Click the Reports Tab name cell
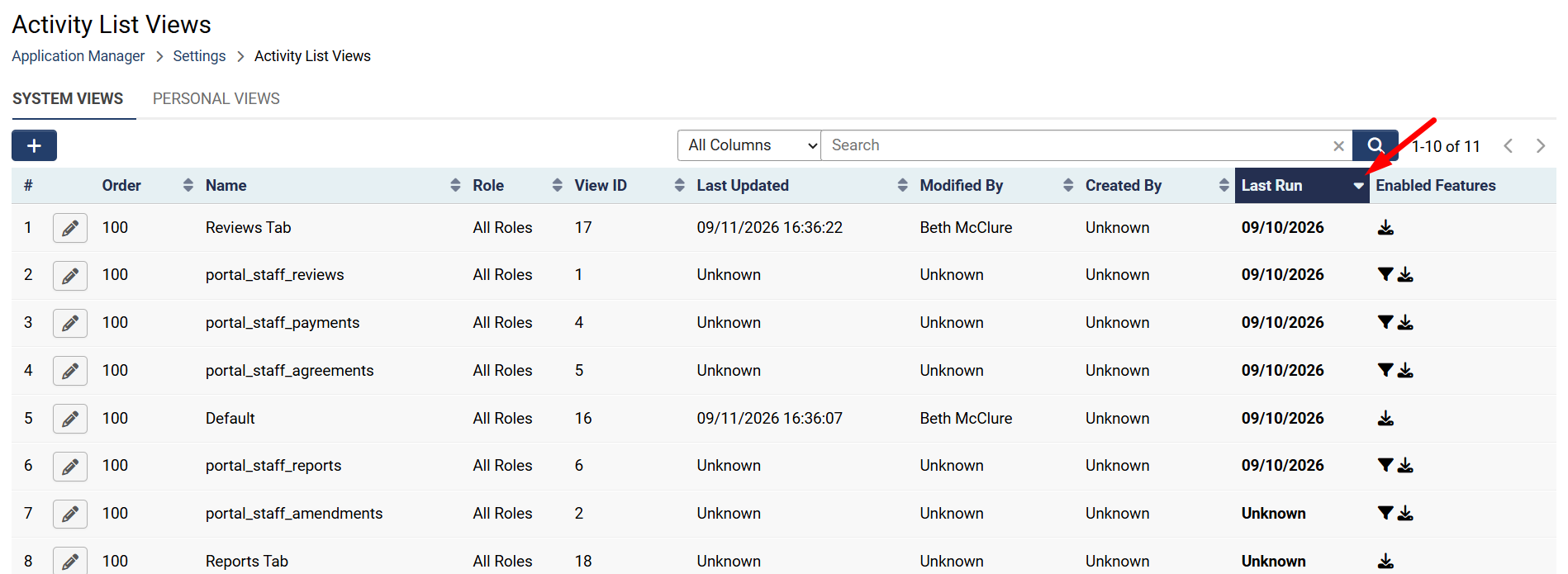Screen dimensions: 1568x574 point(247,562)
